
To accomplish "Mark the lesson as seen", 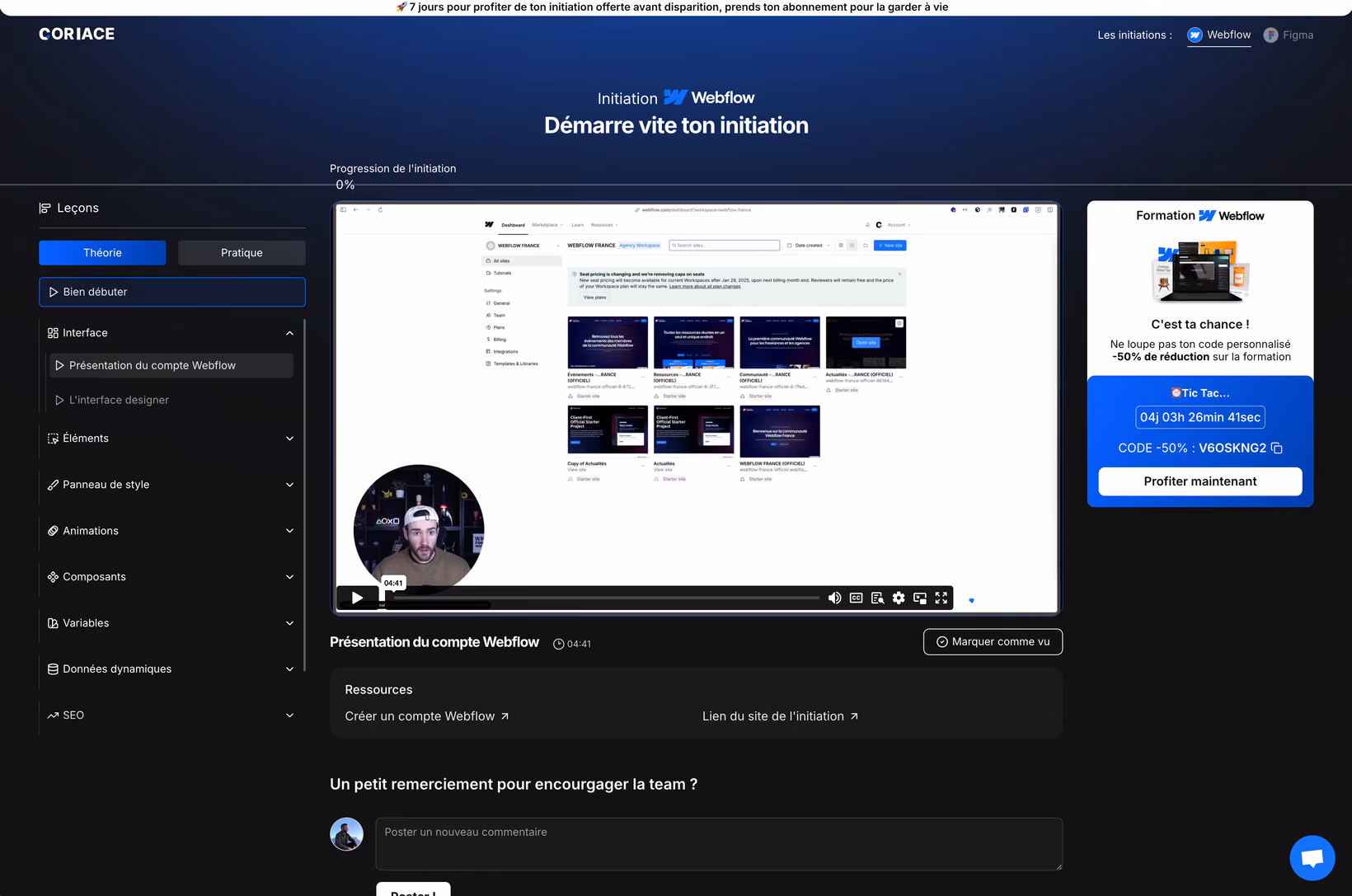I will [x=993, y=642].
